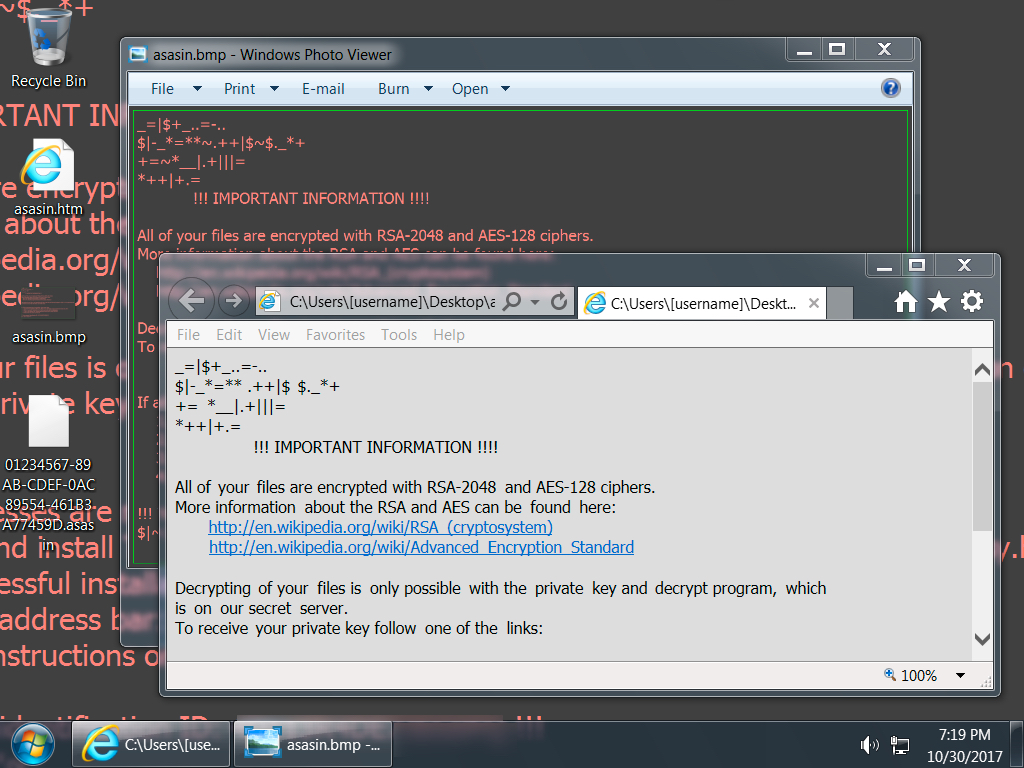Viewport: 1024px width, 768px height.
Task: Open Internet Explorer Tools gear menu
Action: 972,301
